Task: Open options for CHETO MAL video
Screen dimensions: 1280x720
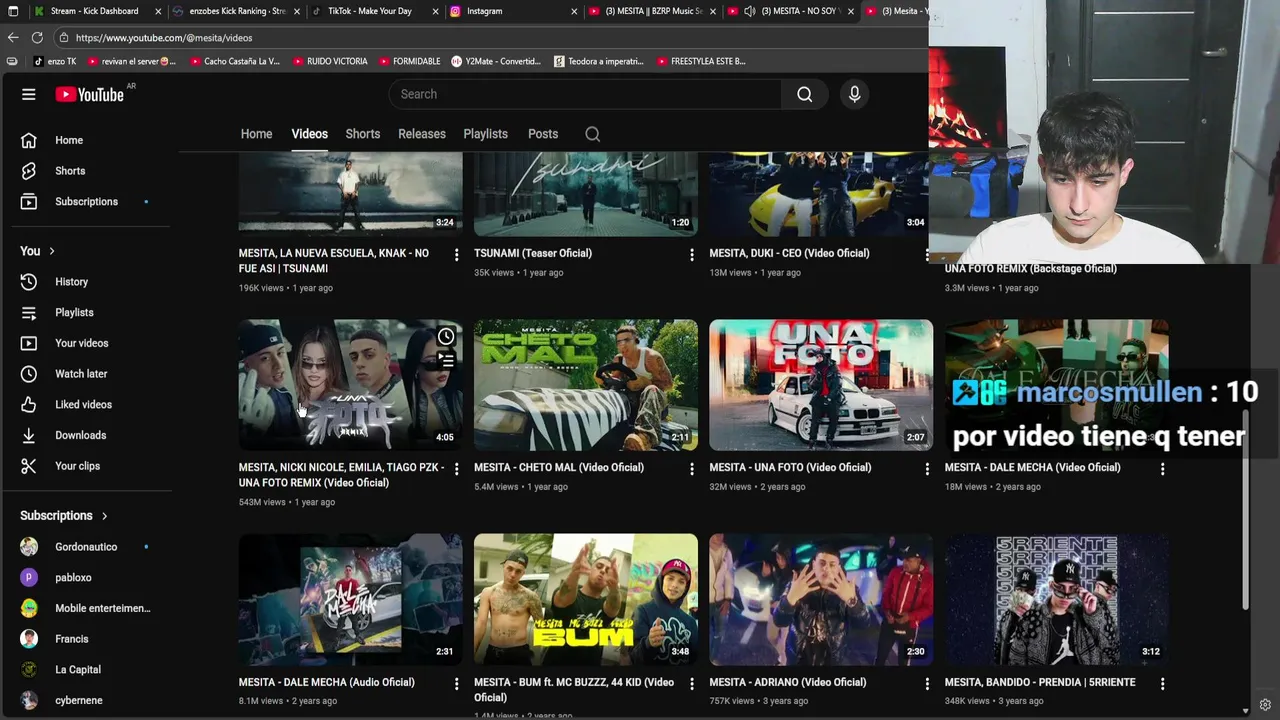Action: [x=691, y=469]
